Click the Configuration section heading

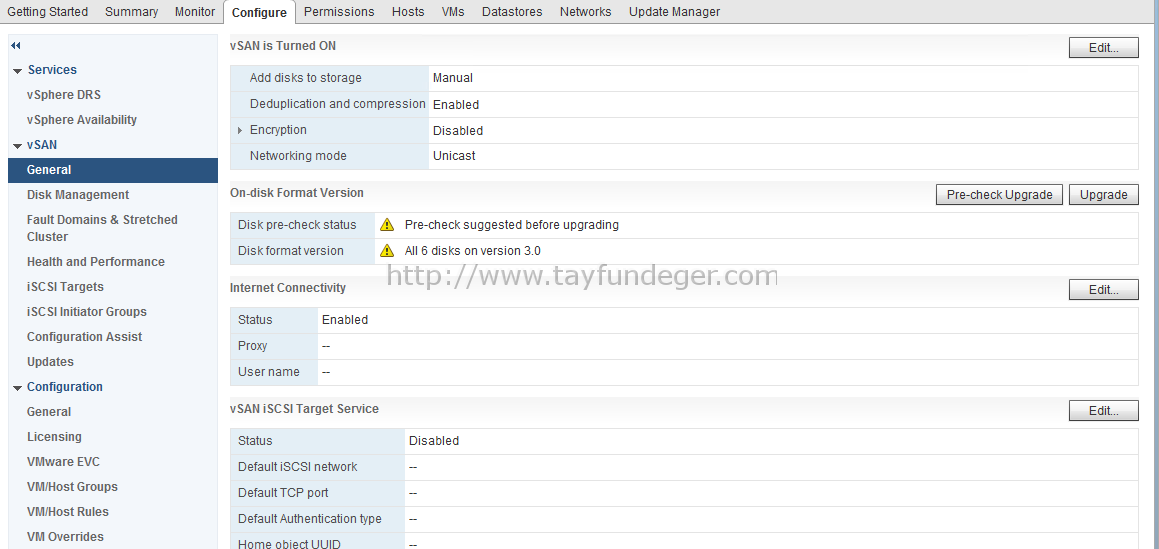[65, 387]
